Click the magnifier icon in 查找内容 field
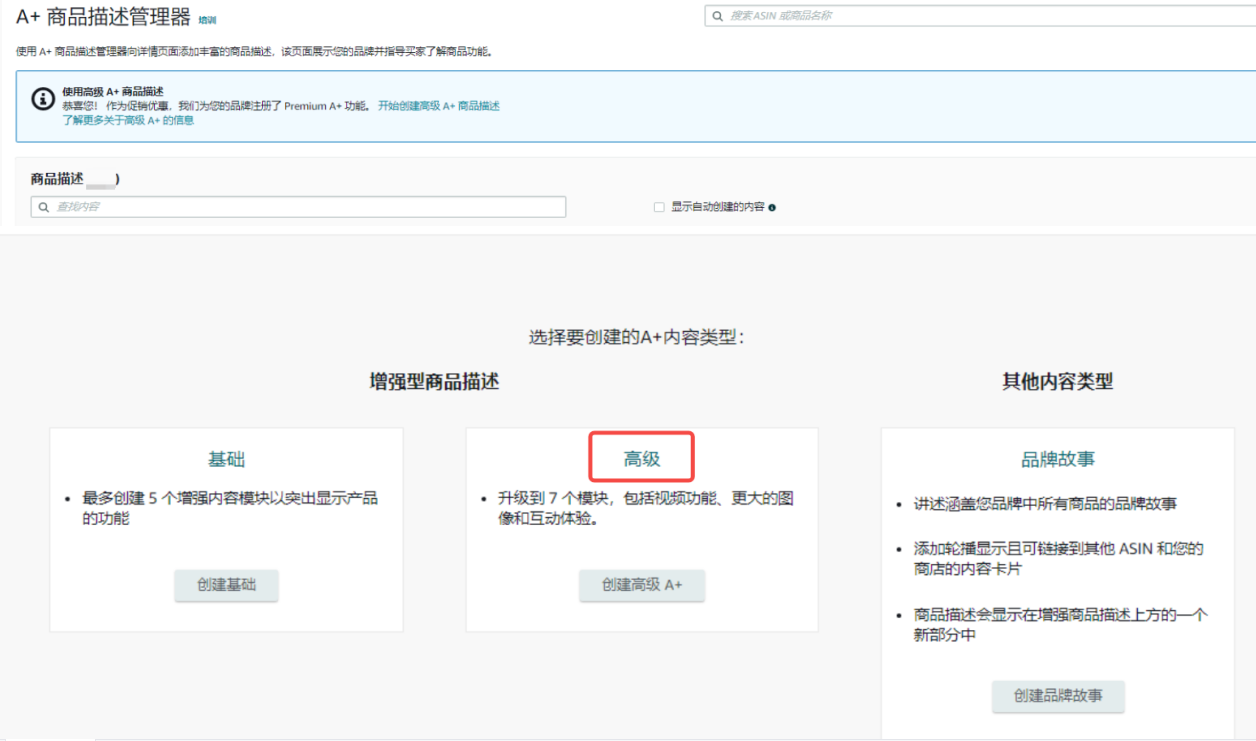Screen dimensions: 1256x741 43,207
